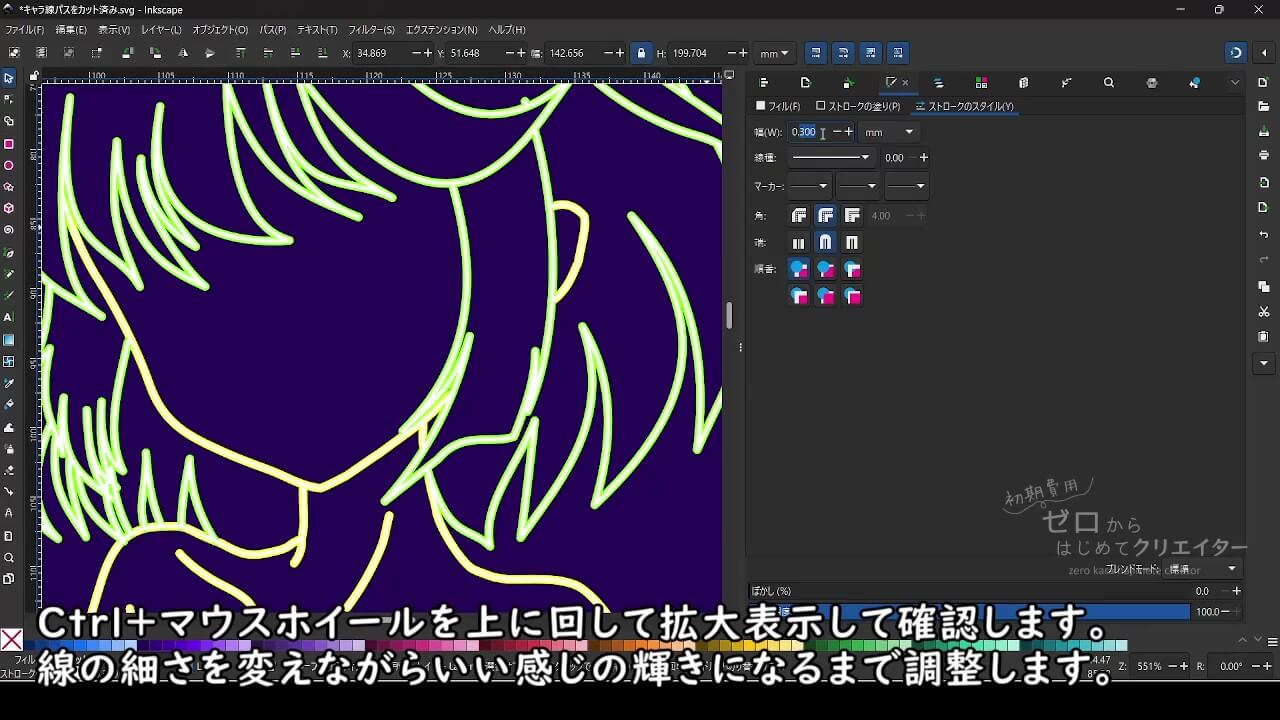Image resolution: width=1280 pixels, height=720 pixels.
Task: Switch to the フィル(F) tab
Action: click(x=778, y=106)
